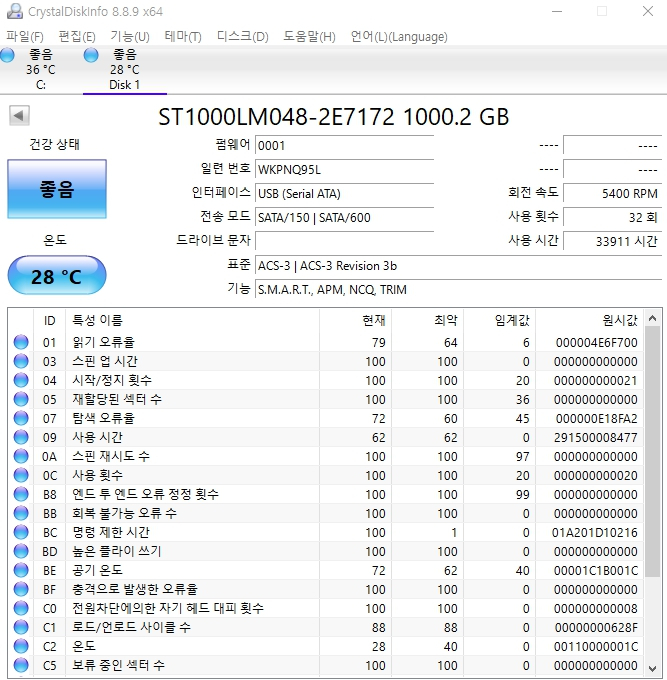Click the 원시값 column header

[589, 320]
